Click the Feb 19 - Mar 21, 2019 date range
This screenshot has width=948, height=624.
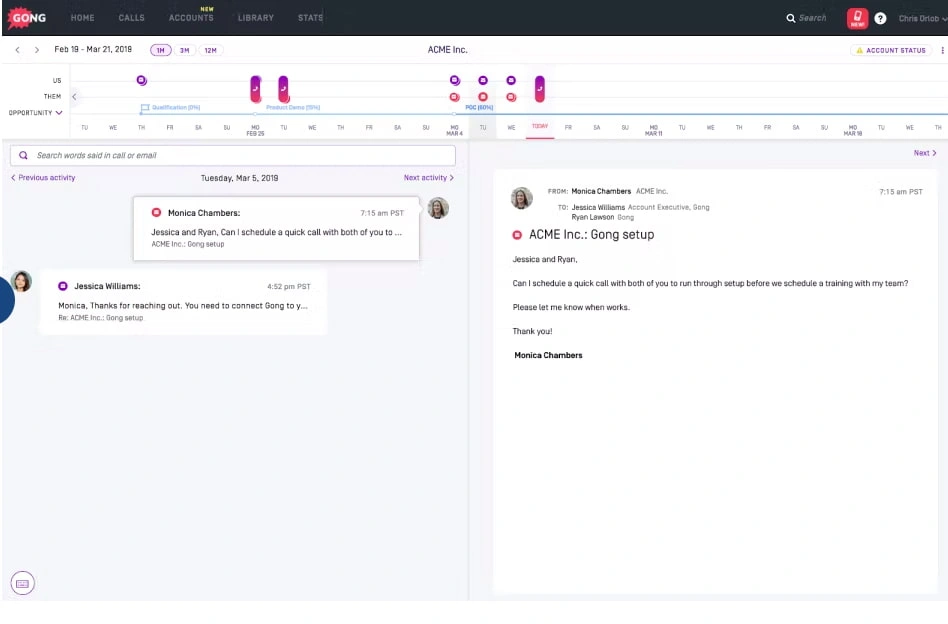[x=93, y=50]
